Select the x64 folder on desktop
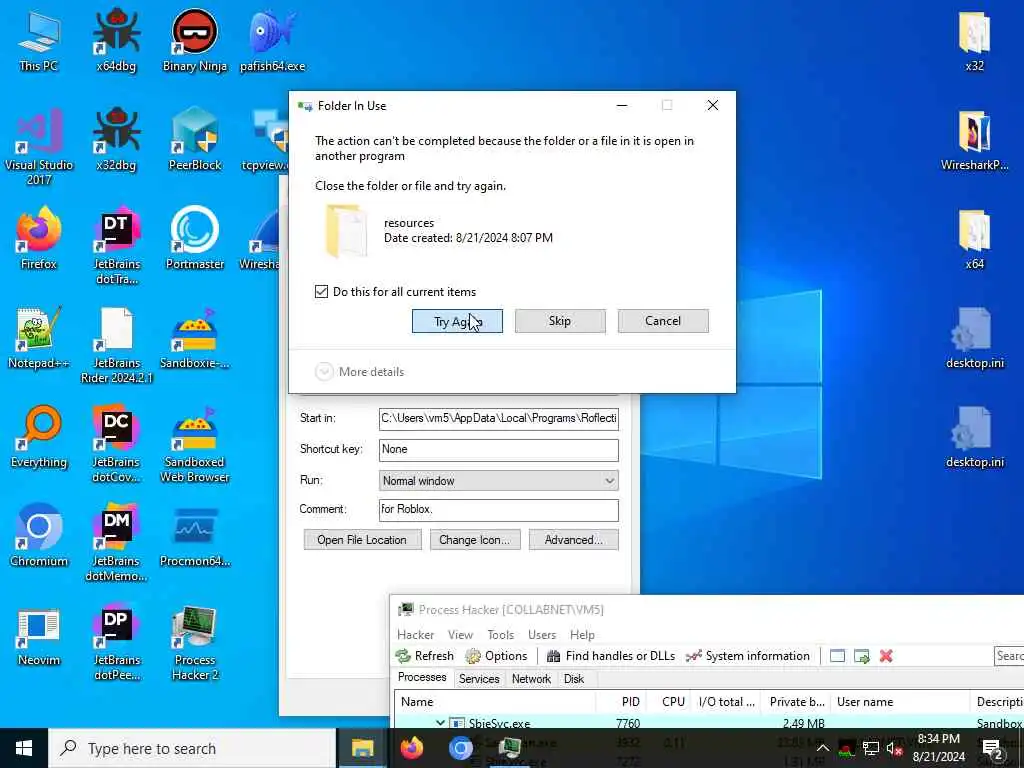 point(974,239)
